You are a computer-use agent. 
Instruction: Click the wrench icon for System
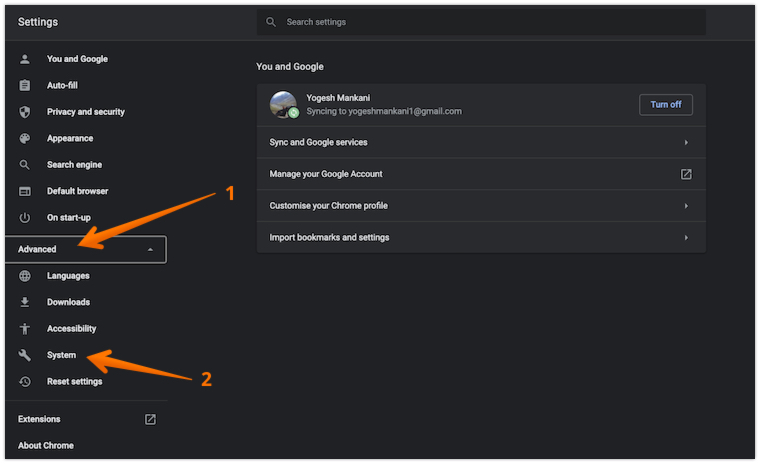(25, 355)
